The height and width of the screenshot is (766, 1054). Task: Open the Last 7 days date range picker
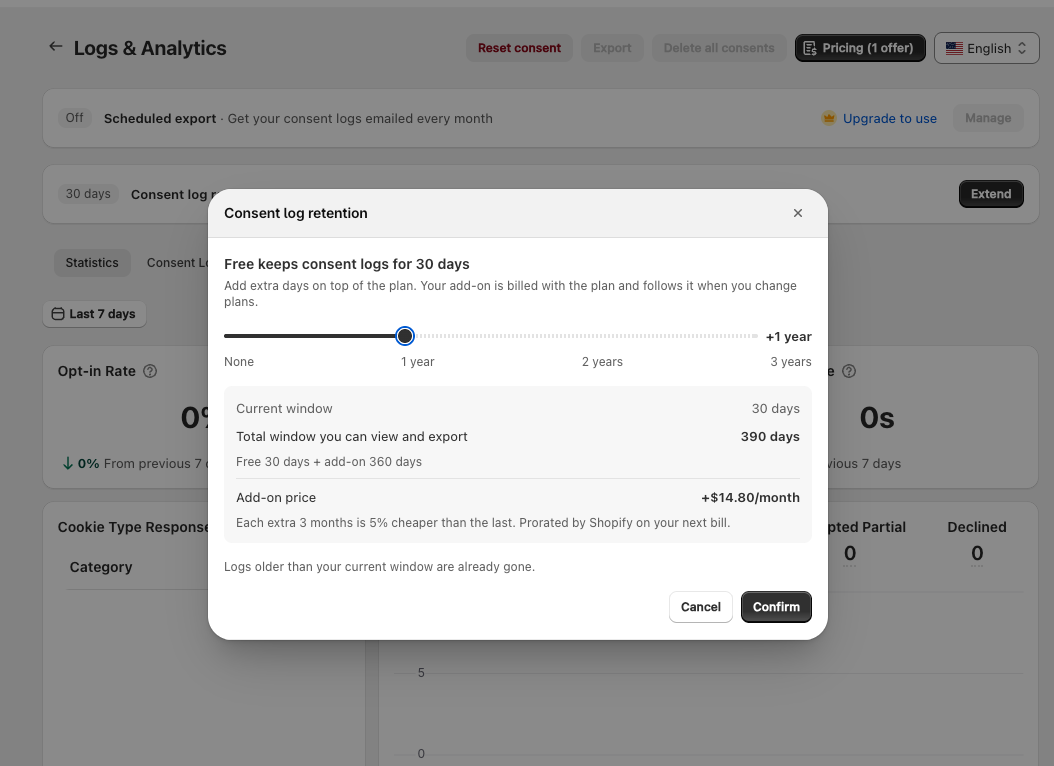[95, 314]
